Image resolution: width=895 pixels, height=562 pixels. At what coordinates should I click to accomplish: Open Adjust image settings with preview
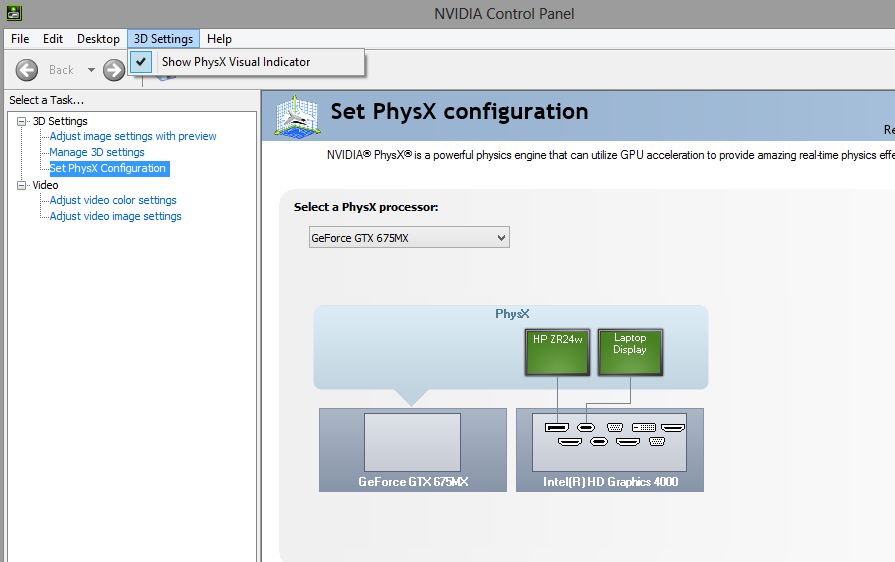point(133,137)
